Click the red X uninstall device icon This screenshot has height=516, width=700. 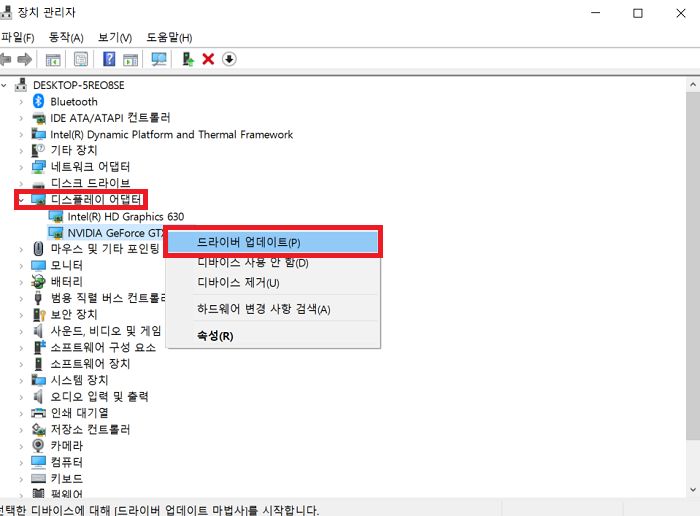pos(208,59)
